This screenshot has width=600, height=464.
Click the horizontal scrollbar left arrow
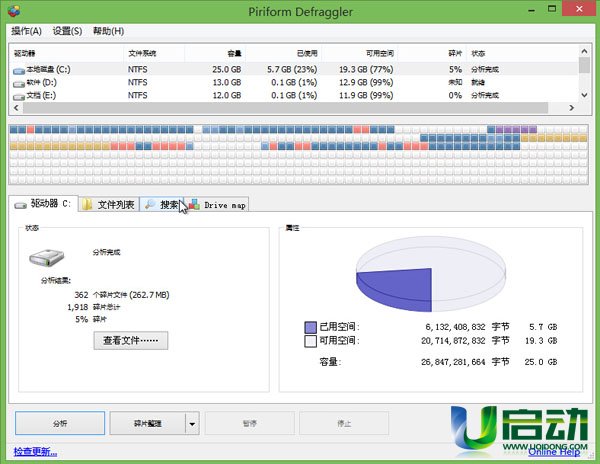click(16, 108)
